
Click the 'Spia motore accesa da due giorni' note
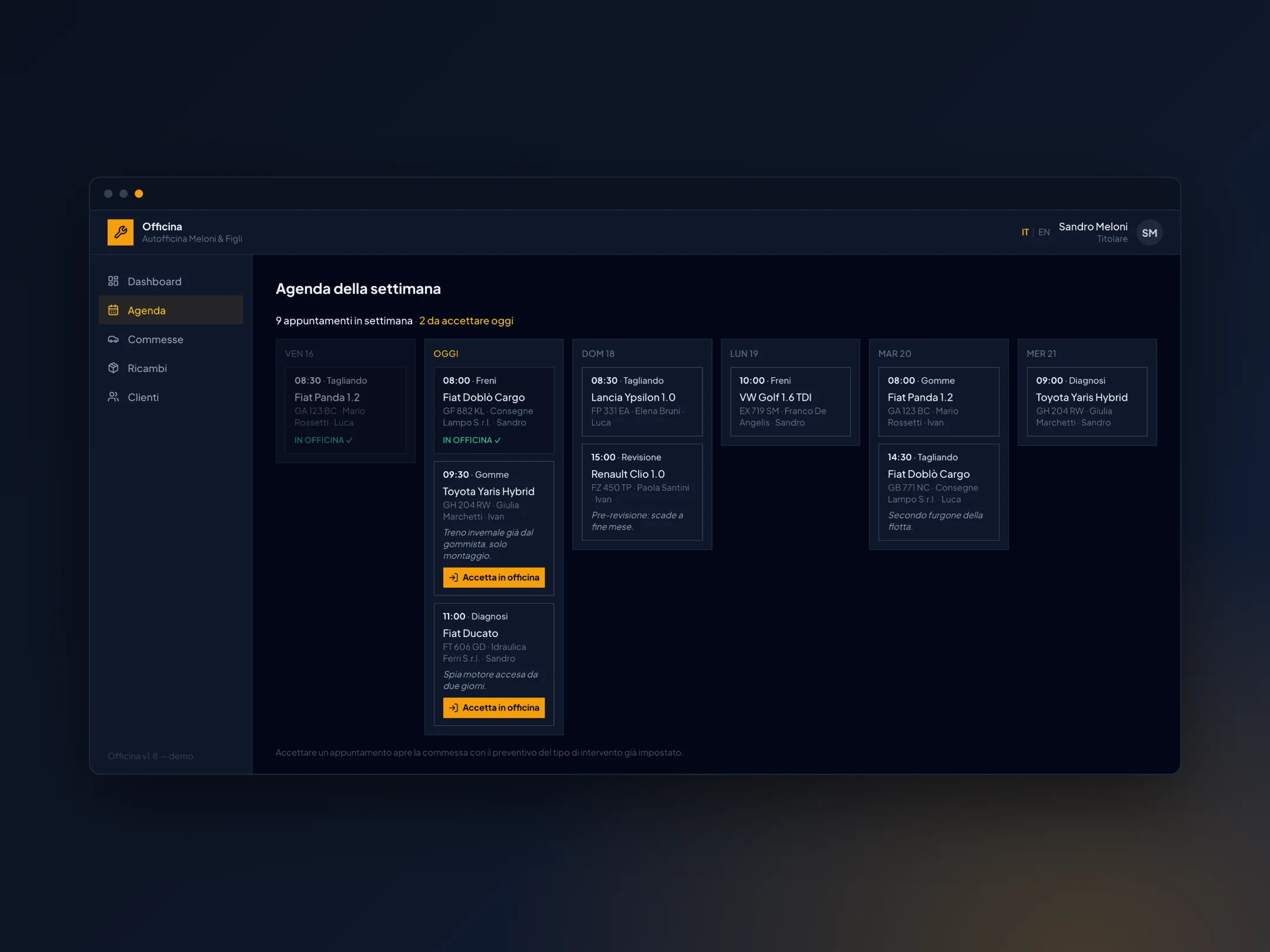coord(490,680)
